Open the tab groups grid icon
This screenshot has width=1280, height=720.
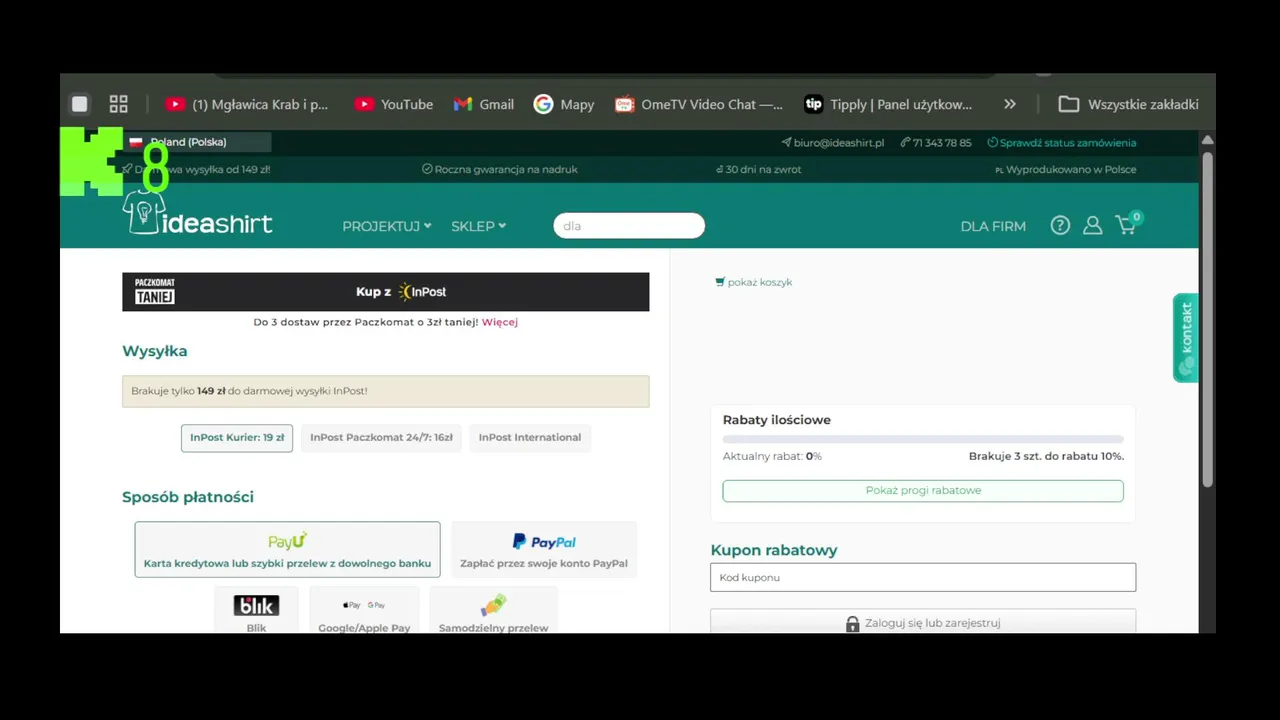coord(118,104)
